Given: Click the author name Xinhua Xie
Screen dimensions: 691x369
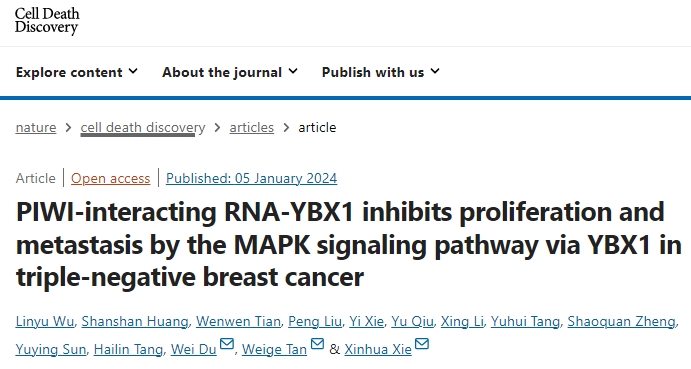Looking at the screenshot, I should (378, 349).
